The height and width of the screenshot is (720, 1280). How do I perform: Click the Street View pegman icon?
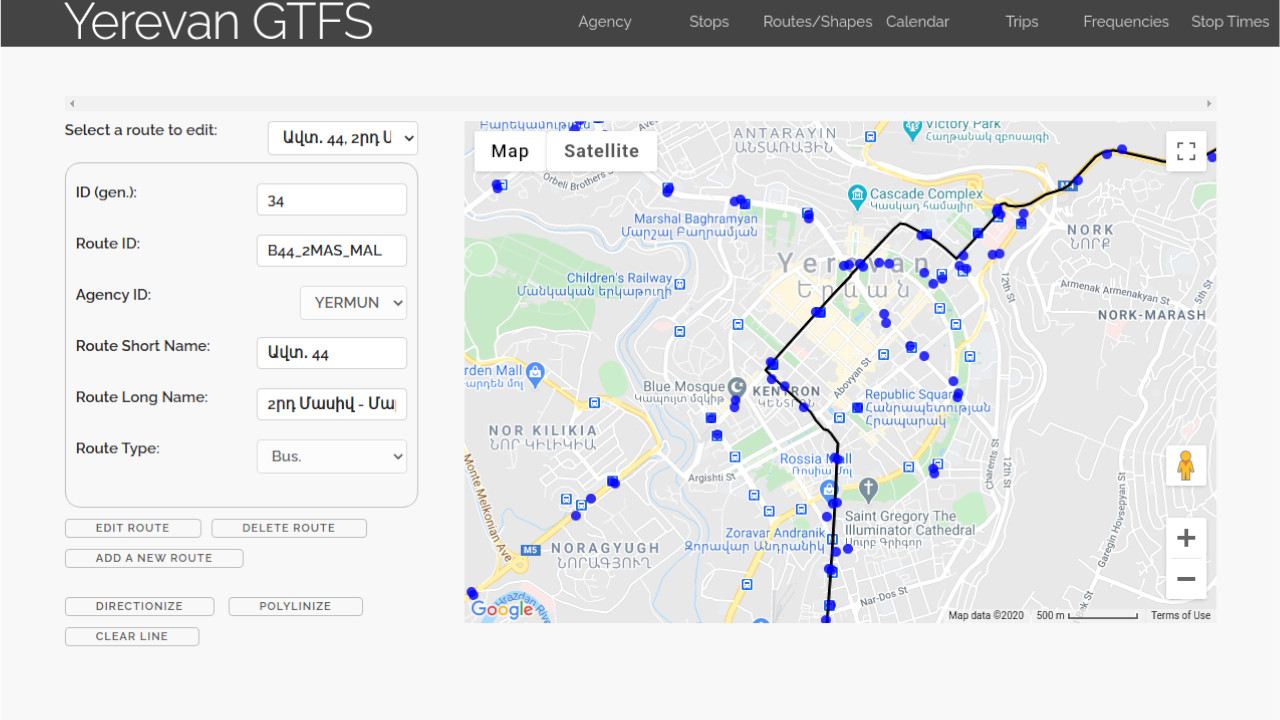pyautogui.click(x=1186, y=466)
